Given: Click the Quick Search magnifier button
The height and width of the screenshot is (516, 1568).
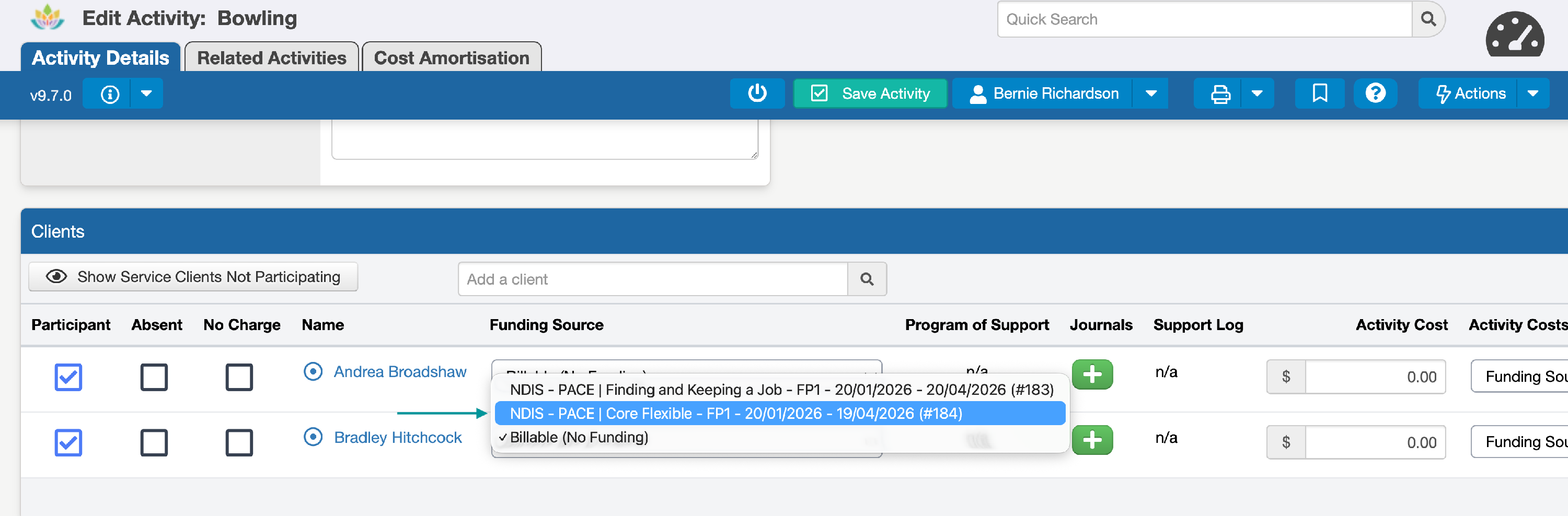Looking at the screenshot, I should [x=1428, y=19].
